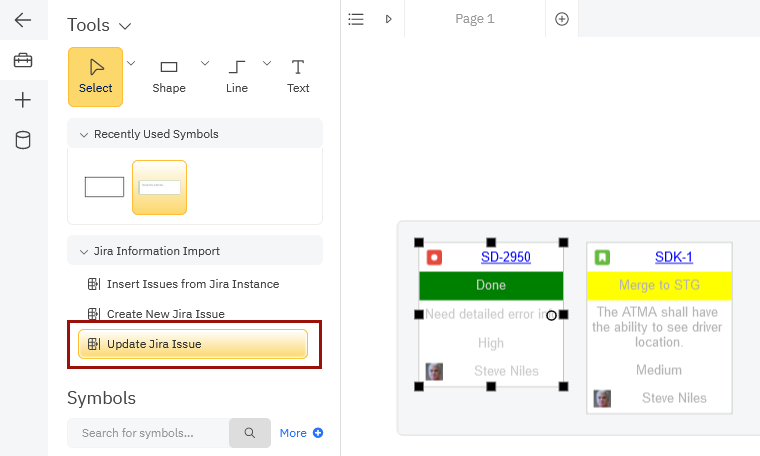Activate the Select pointer tool
Screen dimensions: 760x456
[96, 76]
